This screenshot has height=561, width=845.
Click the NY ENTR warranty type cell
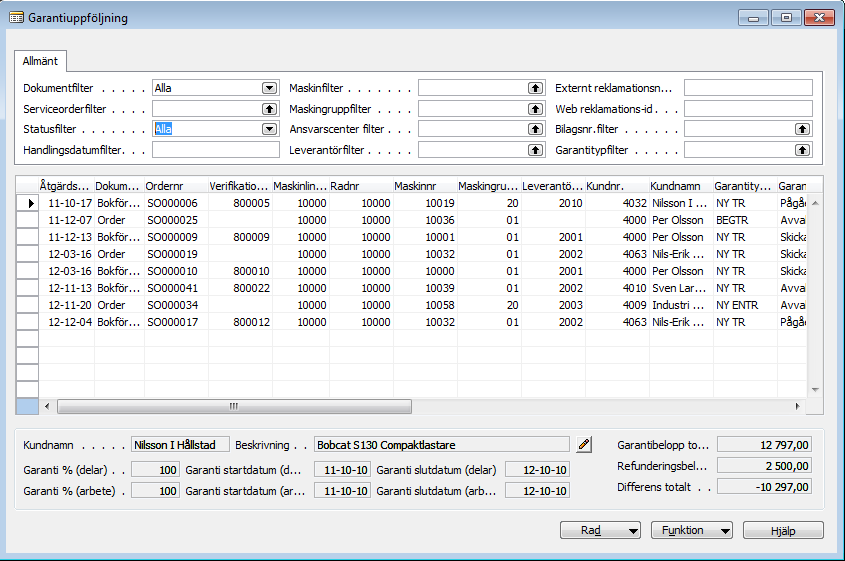[745, 305]
